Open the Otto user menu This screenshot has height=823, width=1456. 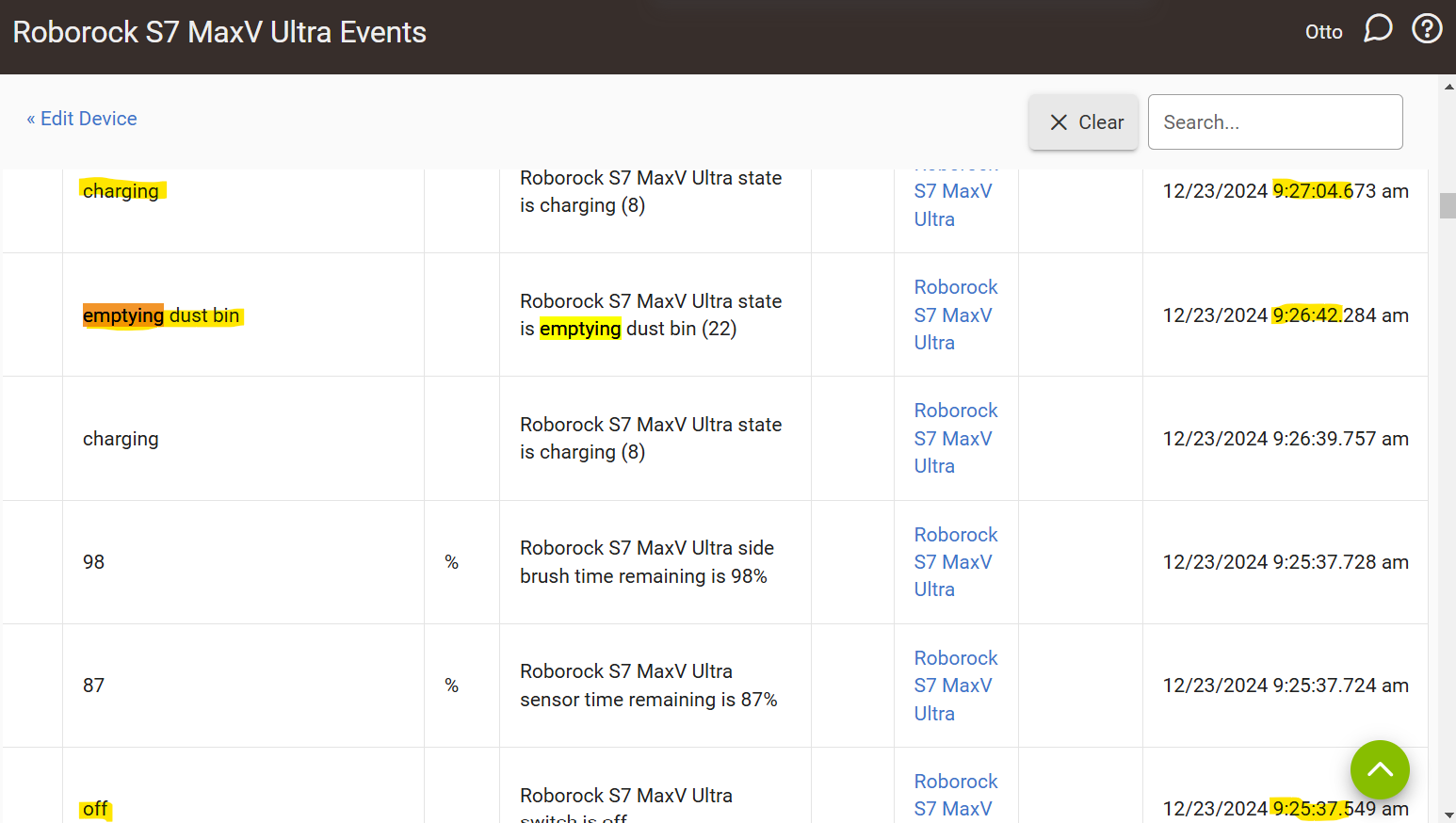click(x=1323, y=32)
